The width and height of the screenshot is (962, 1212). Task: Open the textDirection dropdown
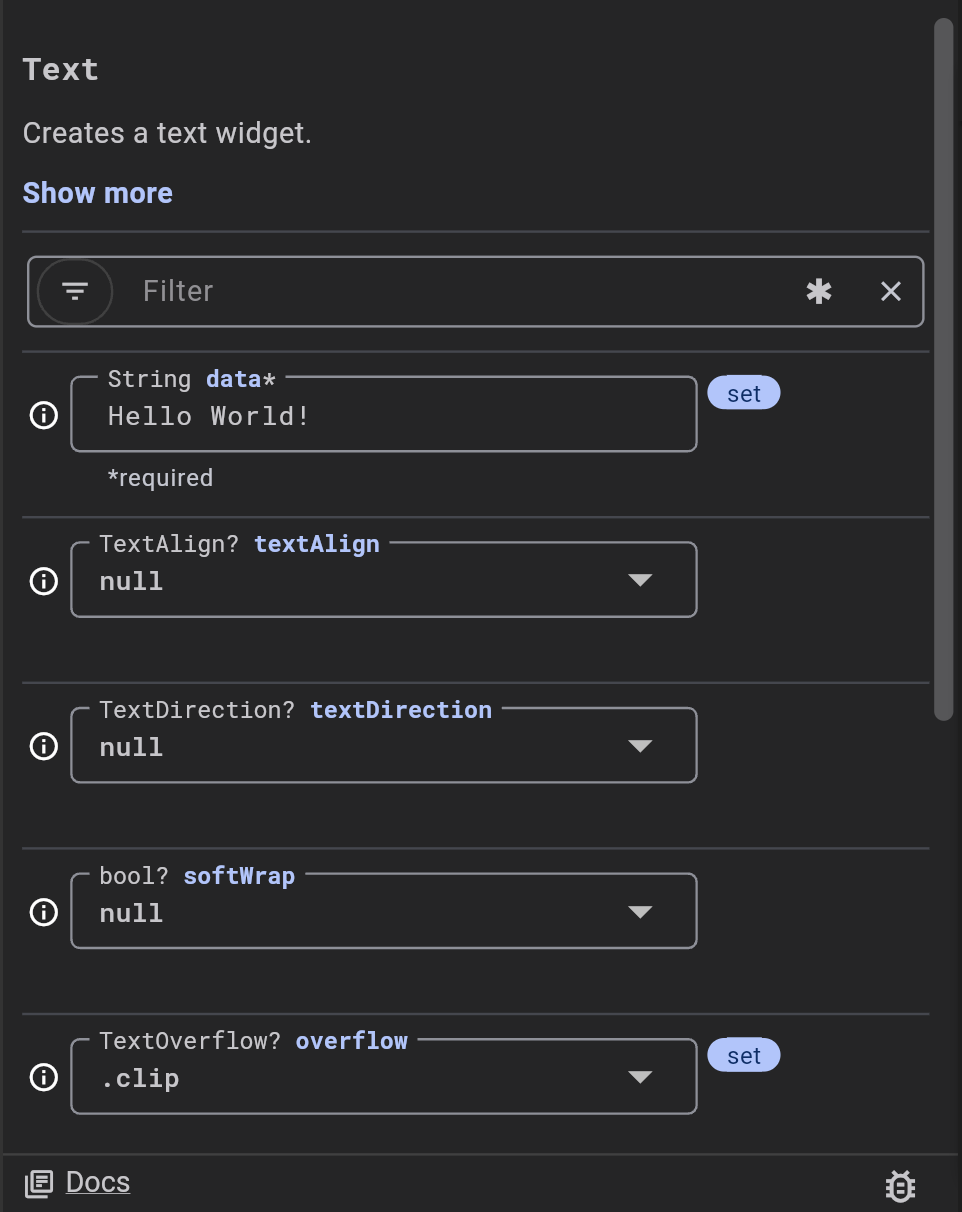(x=640, y=746)
